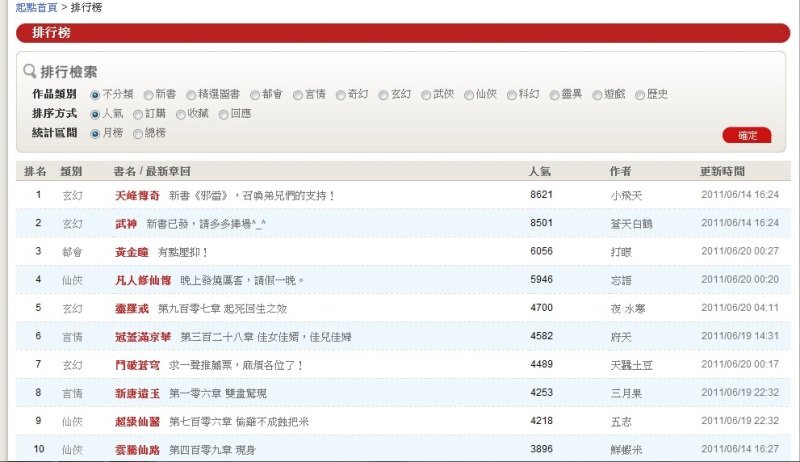800x462 pixels.
Task: Select the 遊戲 category radio button
Action: 597,95
